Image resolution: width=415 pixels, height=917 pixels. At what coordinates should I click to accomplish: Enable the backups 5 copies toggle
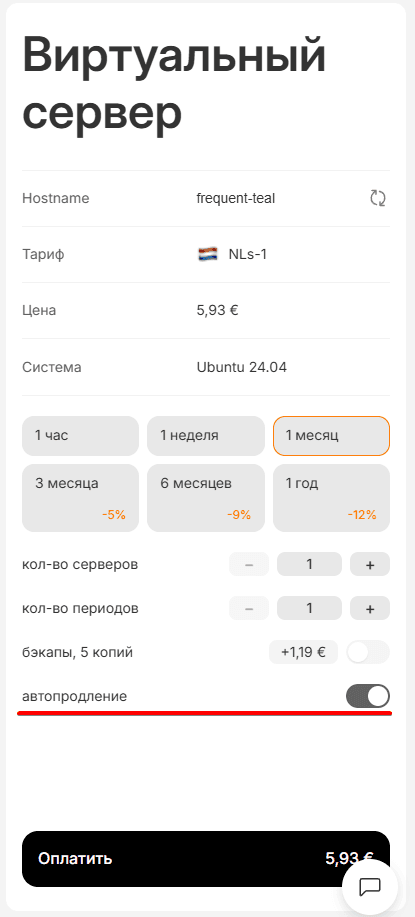[368, 652]
